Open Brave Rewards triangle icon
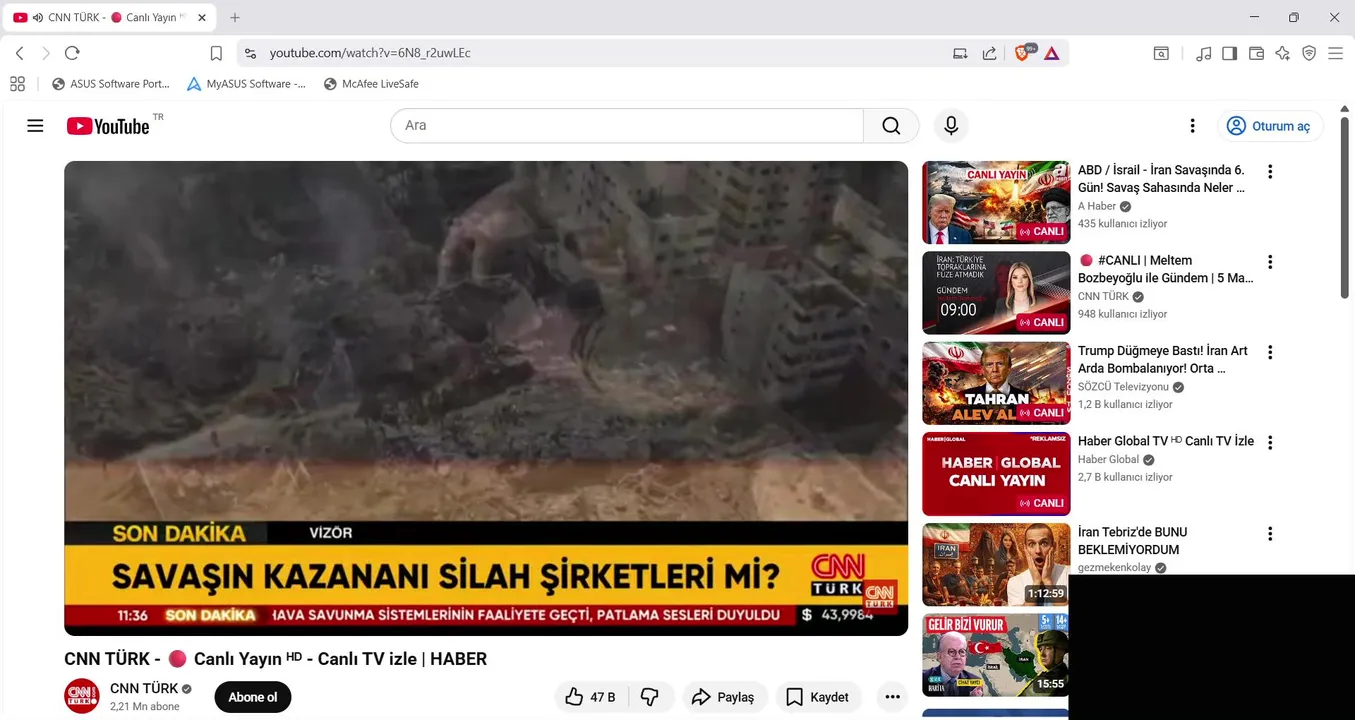1355x720 pixels. [x=1051, y=53]
